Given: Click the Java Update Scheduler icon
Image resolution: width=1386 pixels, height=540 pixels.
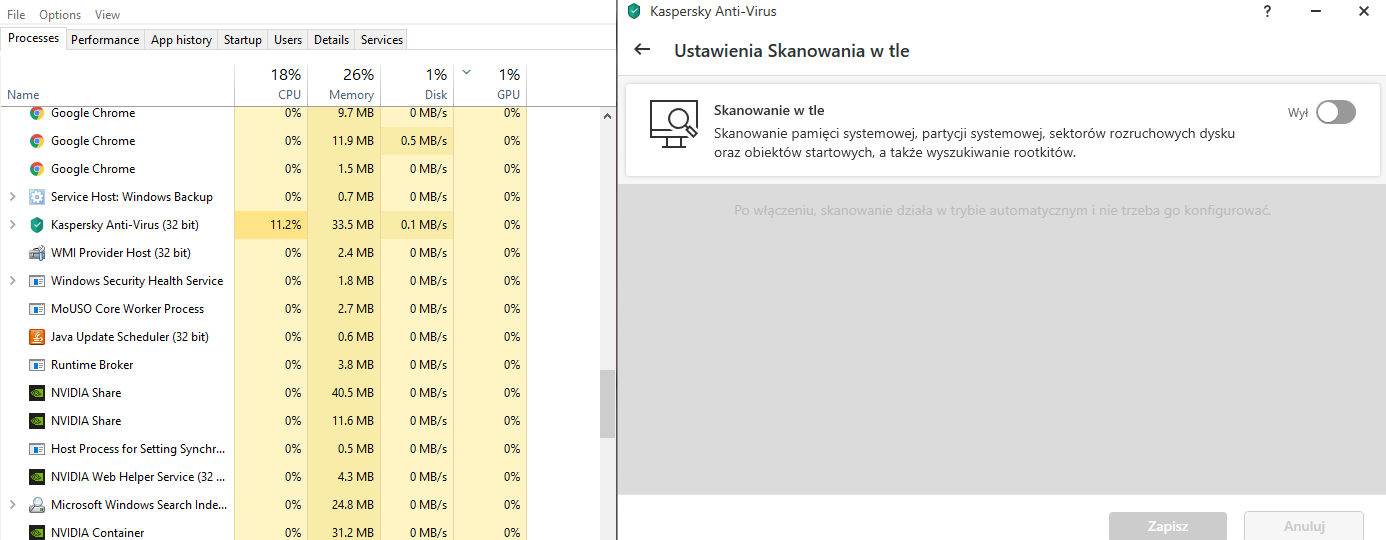Looking at the screenshot, I should click(x=37, y=337).
